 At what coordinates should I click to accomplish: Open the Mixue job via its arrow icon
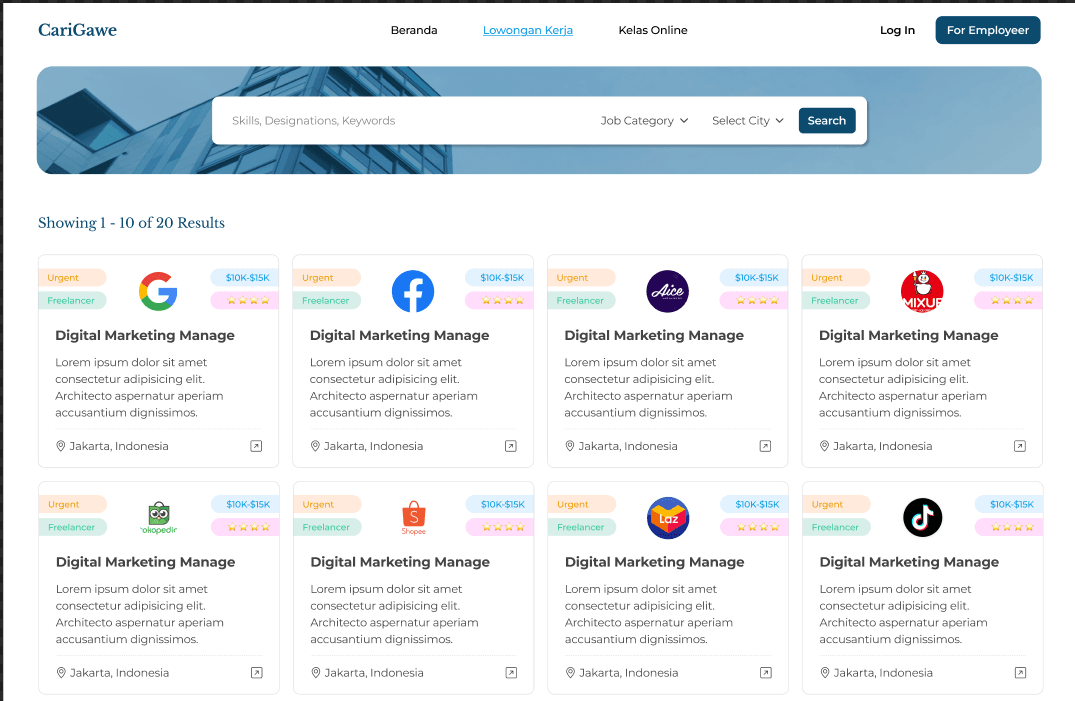pos(1020,447)
